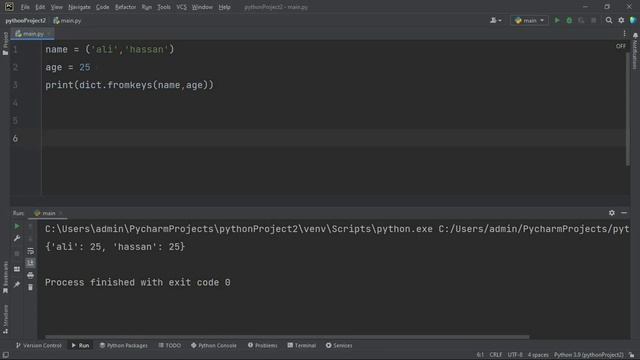This screenshot has width=640, height=360.
Task: Click the toolbar Stop button
Action: [593, 20]
